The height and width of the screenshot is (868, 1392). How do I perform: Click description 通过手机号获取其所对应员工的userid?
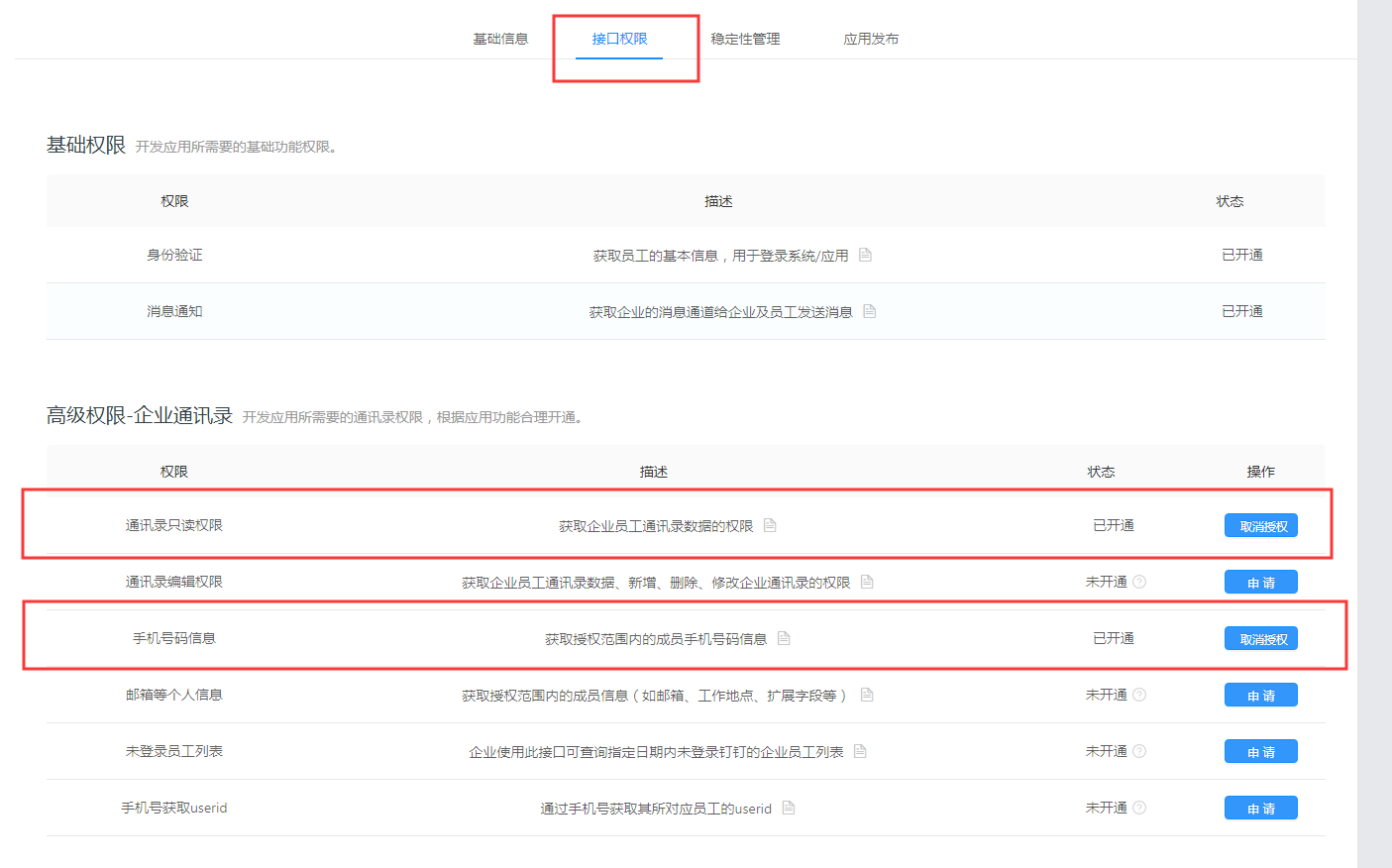(x=656, y=809)
